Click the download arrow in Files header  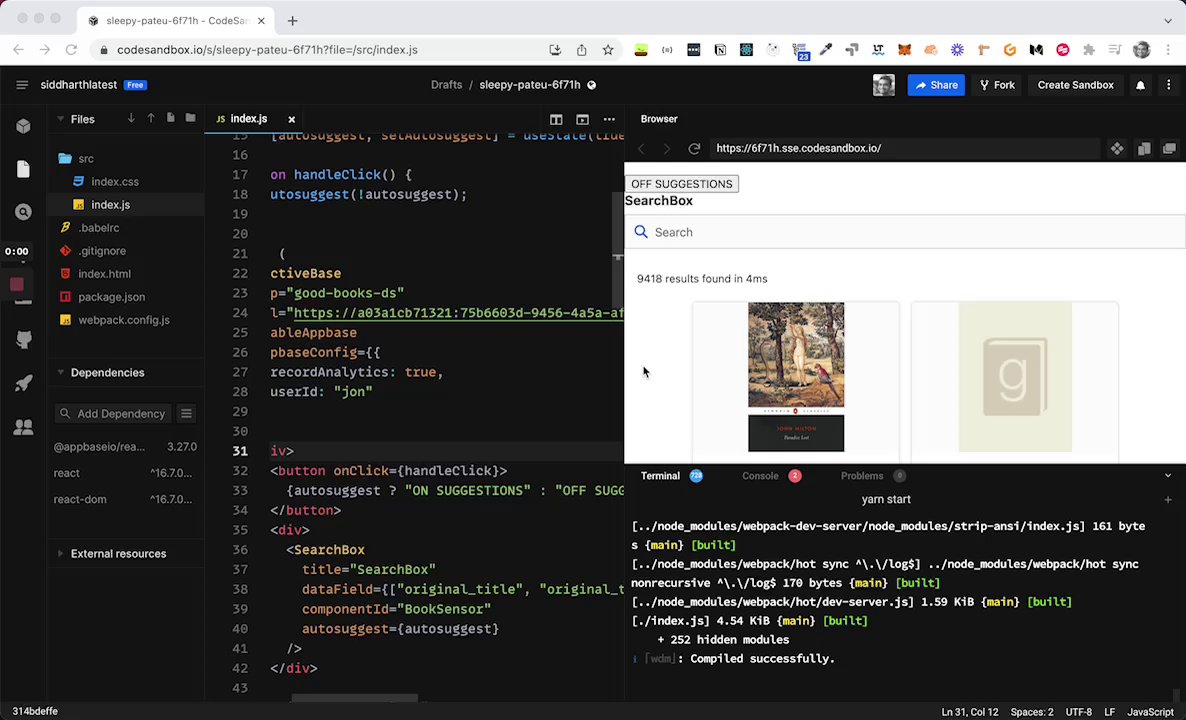coord(131,118)
